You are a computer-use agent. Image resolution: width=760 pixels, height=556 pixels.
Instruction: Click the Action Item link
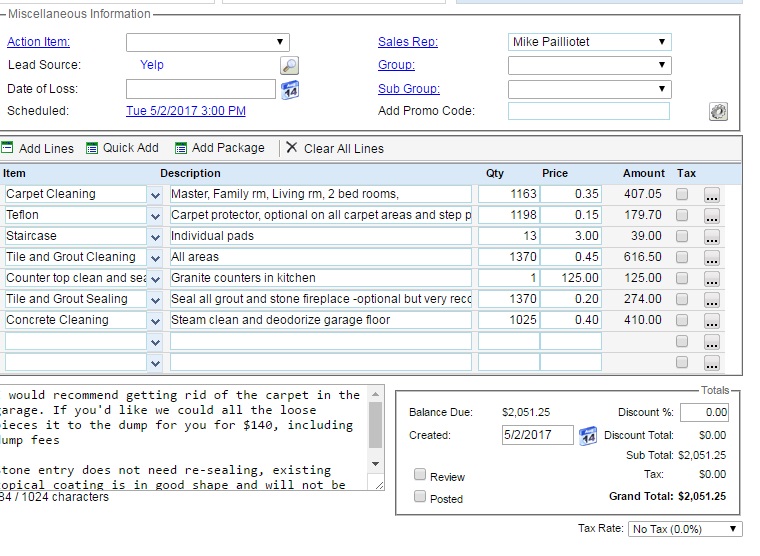pos(38,42)
